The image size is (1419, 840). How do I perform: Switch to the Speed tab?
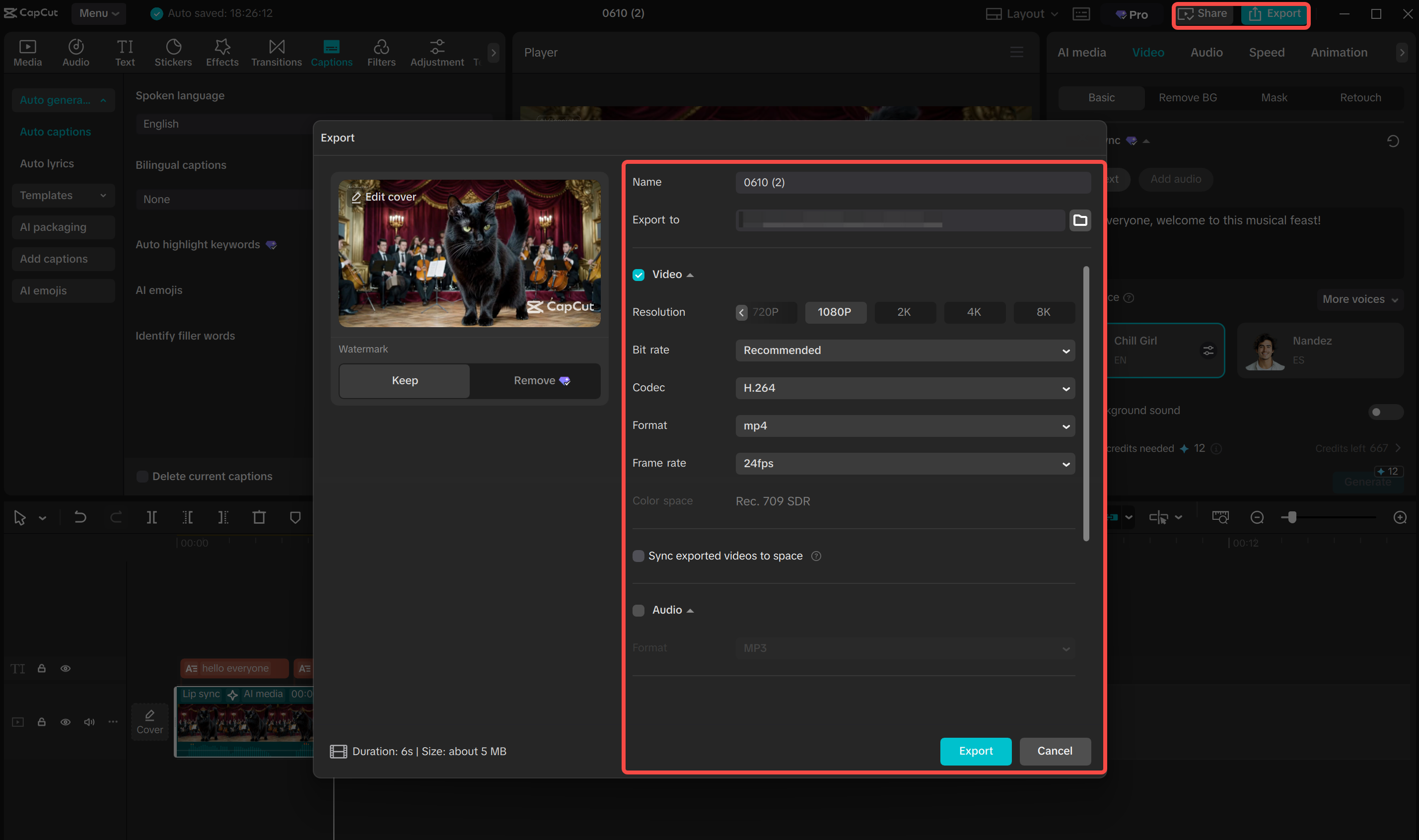point(1267,52)
